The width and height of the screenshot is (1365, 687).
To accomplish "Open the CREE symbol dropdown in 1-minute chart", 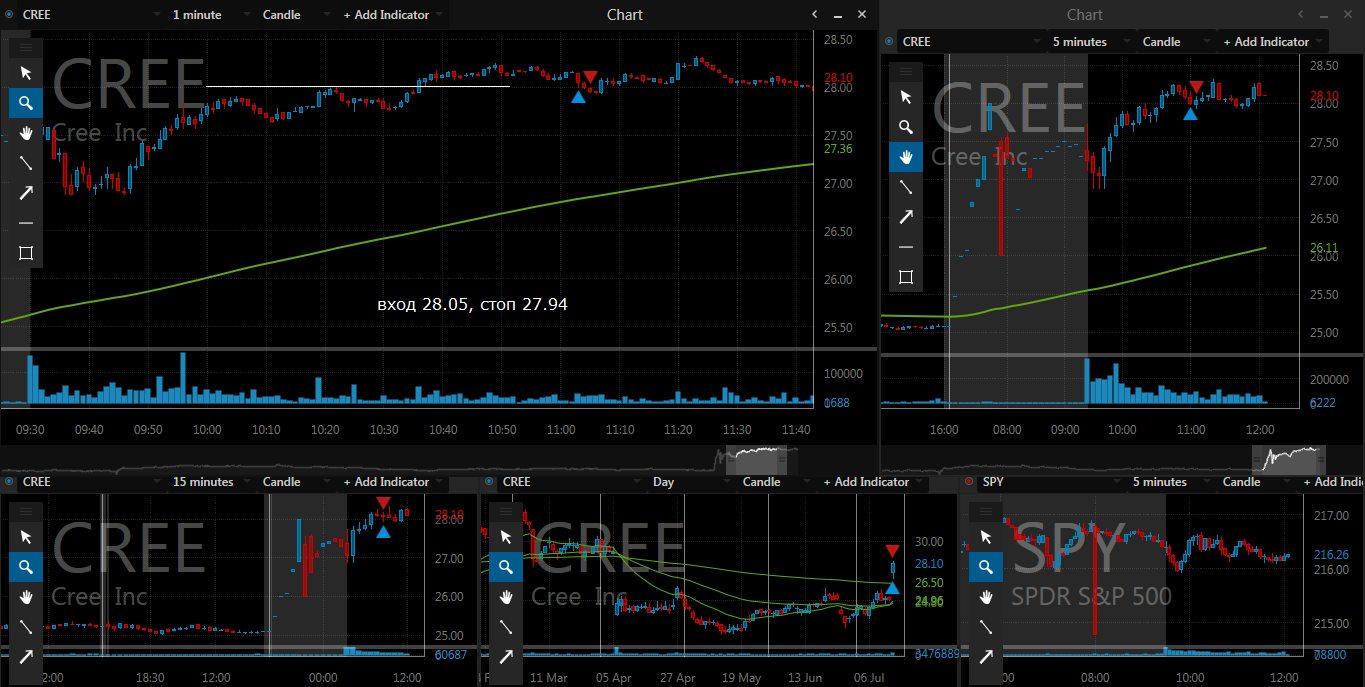I will pos(90,15).
